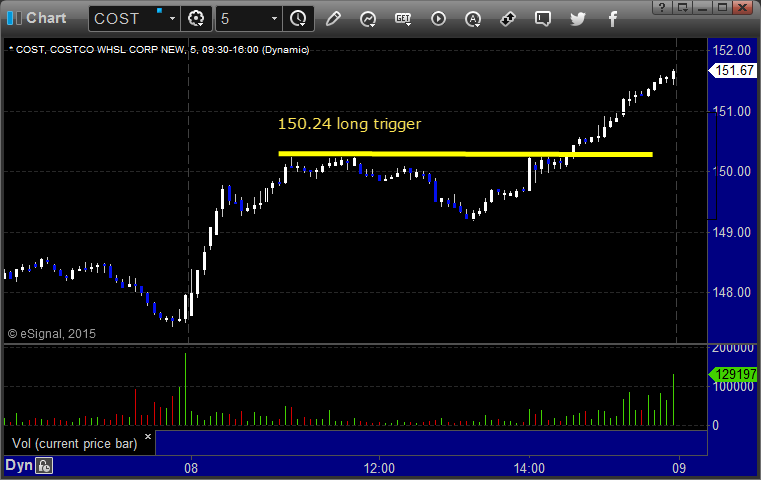
Task: Open the studies chart-line icon
Action: [368, 19]
